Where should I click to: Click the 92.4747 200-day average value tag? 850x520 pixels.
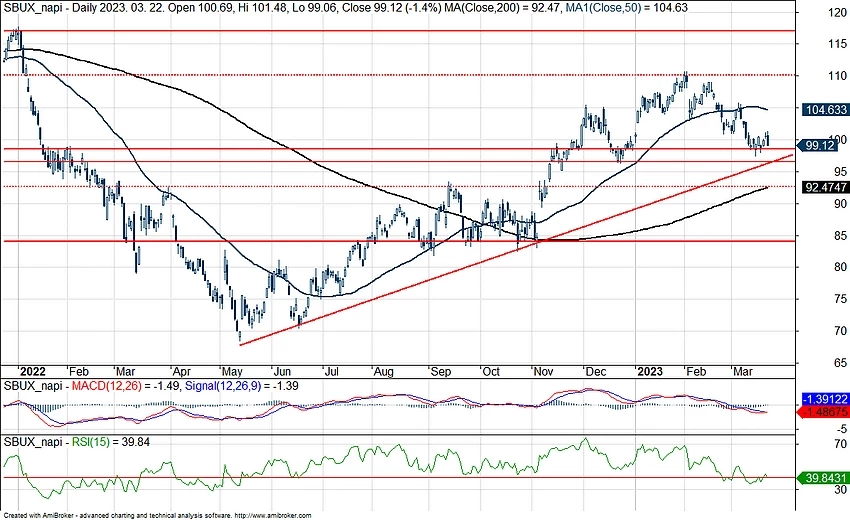tap(825, 187)
